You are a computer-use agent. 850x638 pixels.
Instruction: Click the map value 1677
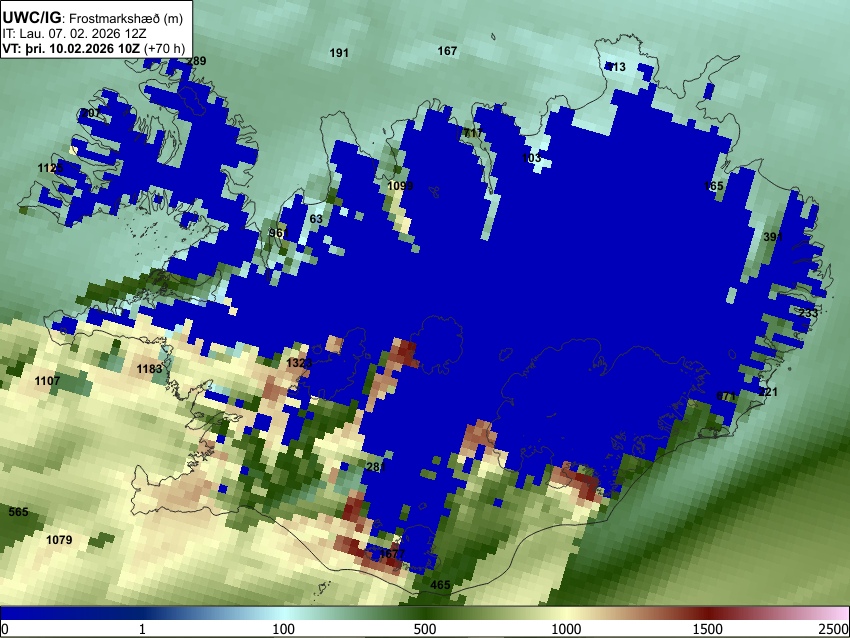(x=392, y=554)
